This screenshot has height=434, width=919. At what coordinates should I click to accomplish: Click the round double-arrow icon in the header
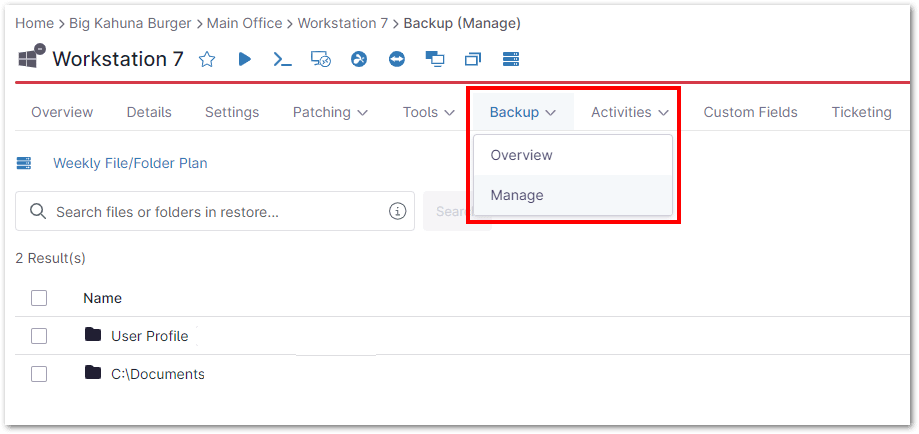pyautogui.click(x=397, y=60)
